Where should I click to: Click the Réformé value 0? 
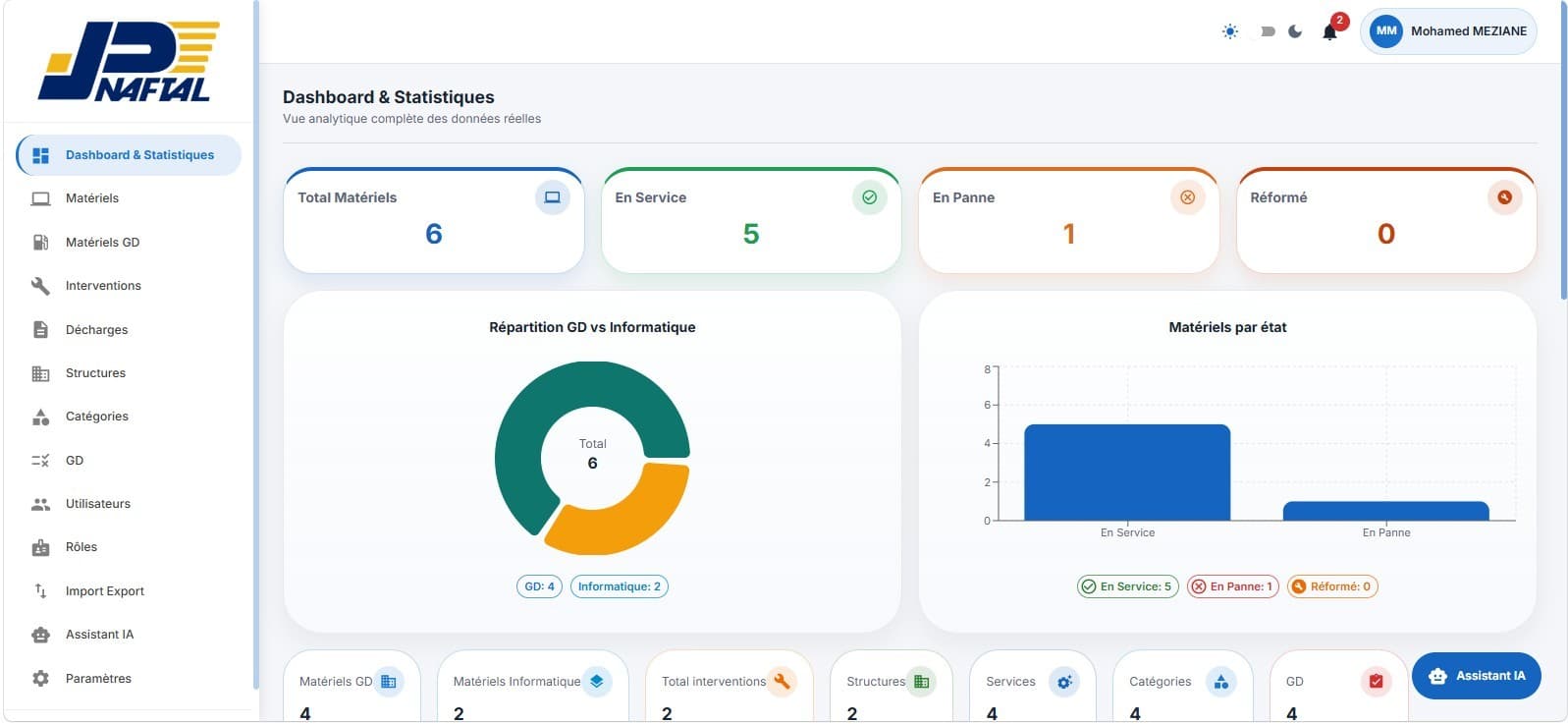click(1386, 234)
